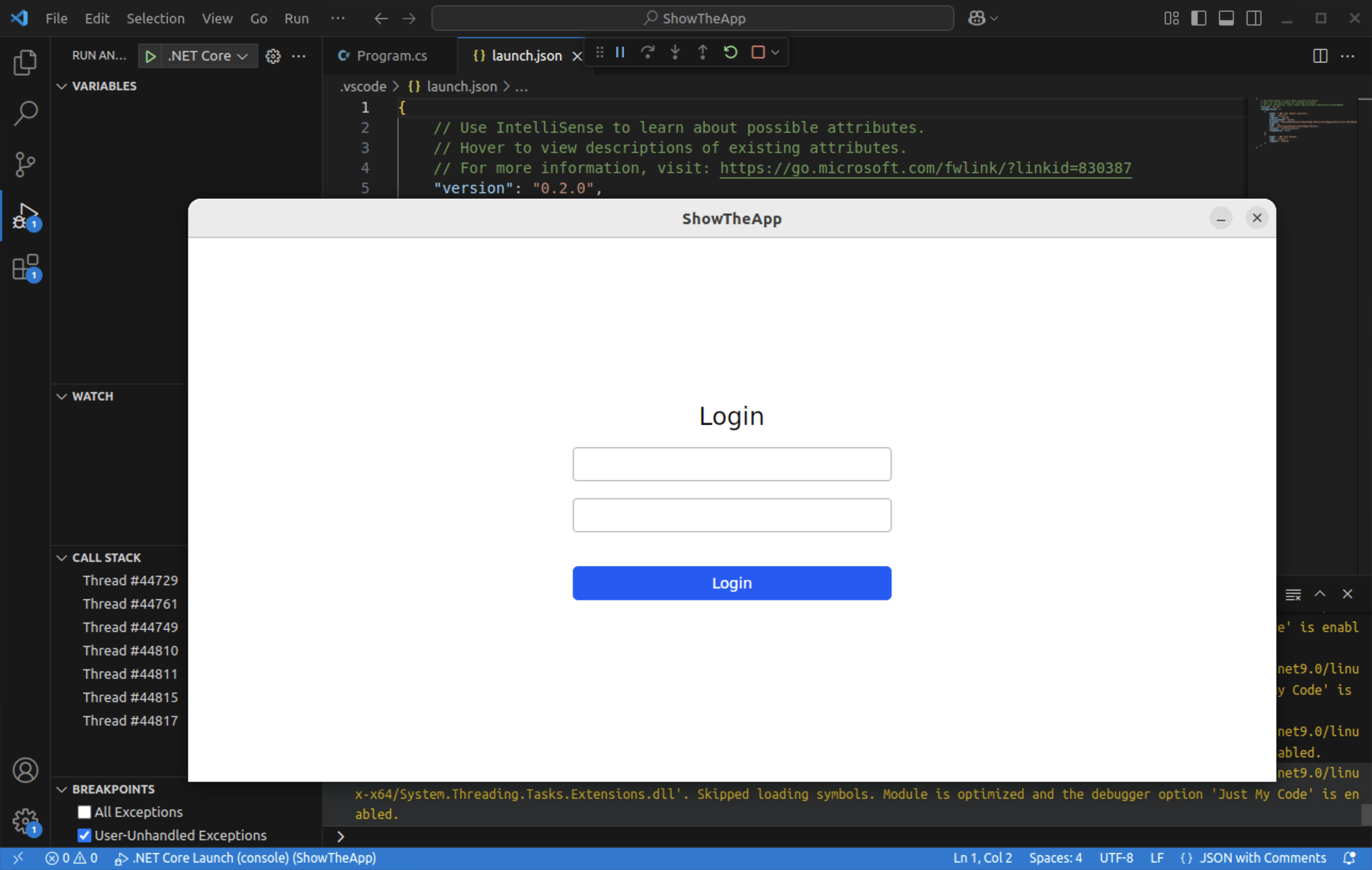The height and width of the screenshot is (870, 1372).
Task: Open the Copilot chat icon
Action: click(x=977, y=18)
